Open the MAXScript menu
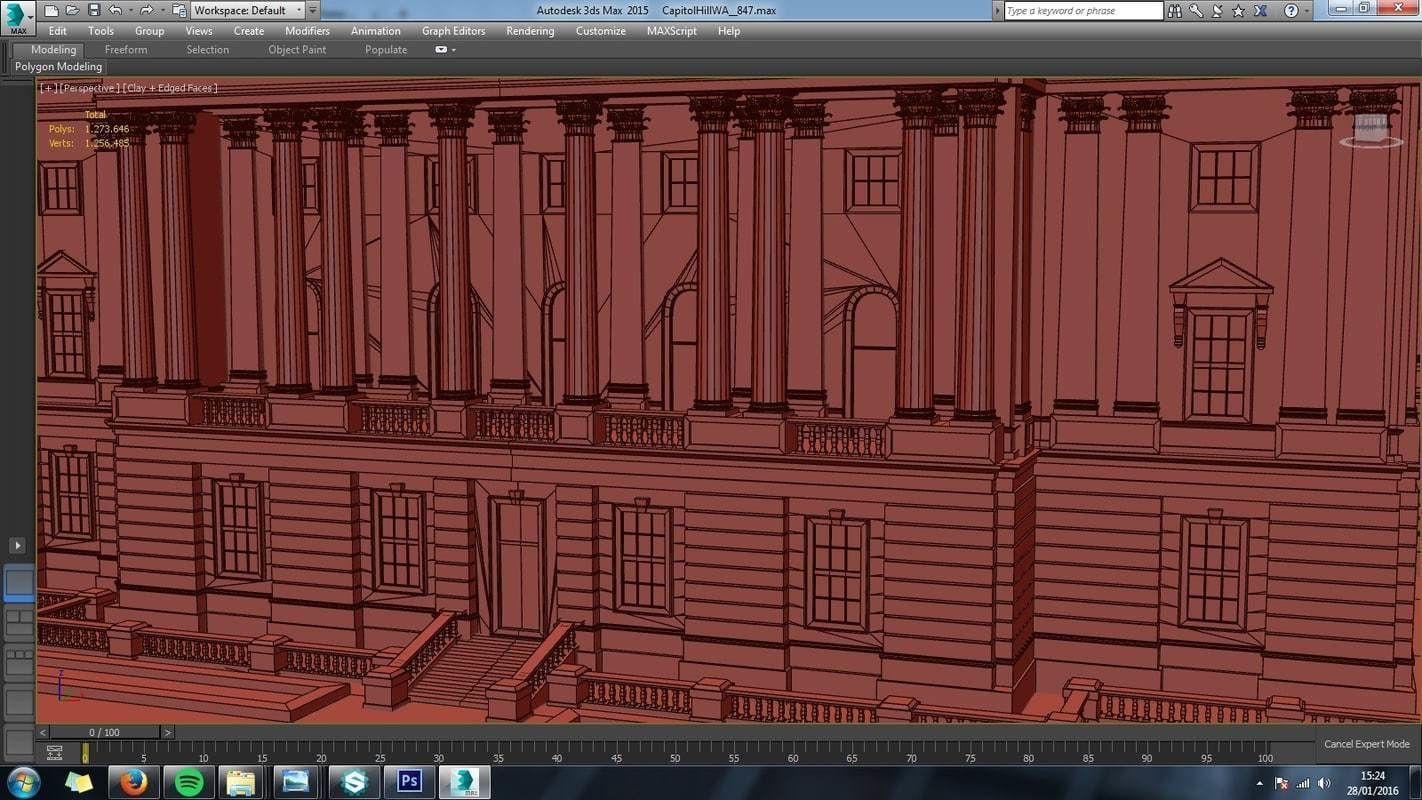This screenshot has width=1422, height=800. point(672,31)
